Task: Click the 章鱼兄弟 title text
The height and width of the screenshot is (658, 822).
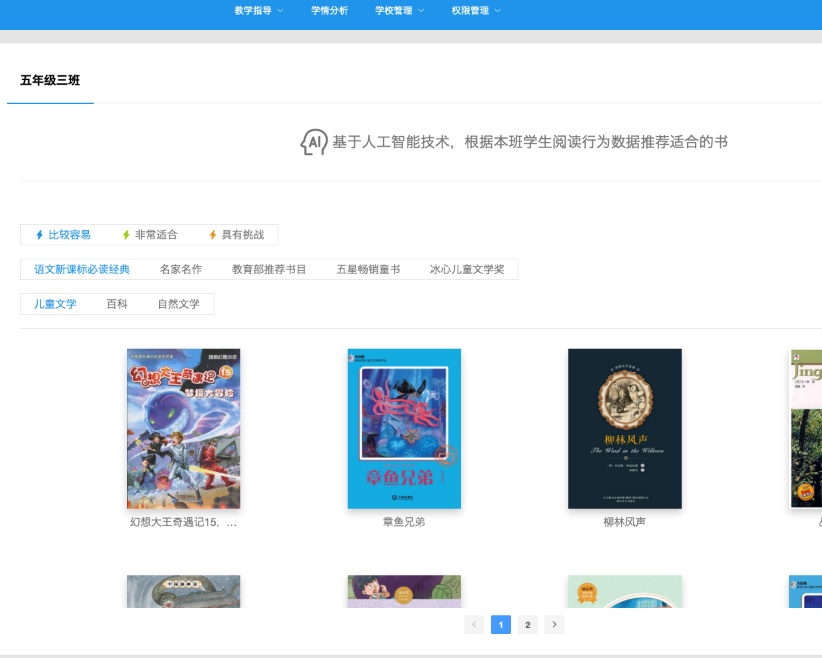Action: coord(404,522)
